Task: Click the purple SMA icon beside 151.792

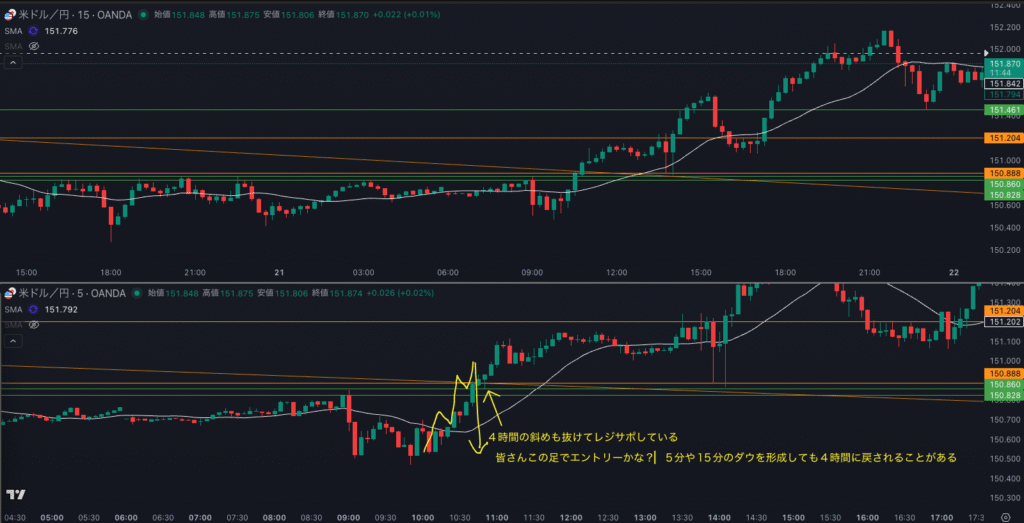Action: 34,309
